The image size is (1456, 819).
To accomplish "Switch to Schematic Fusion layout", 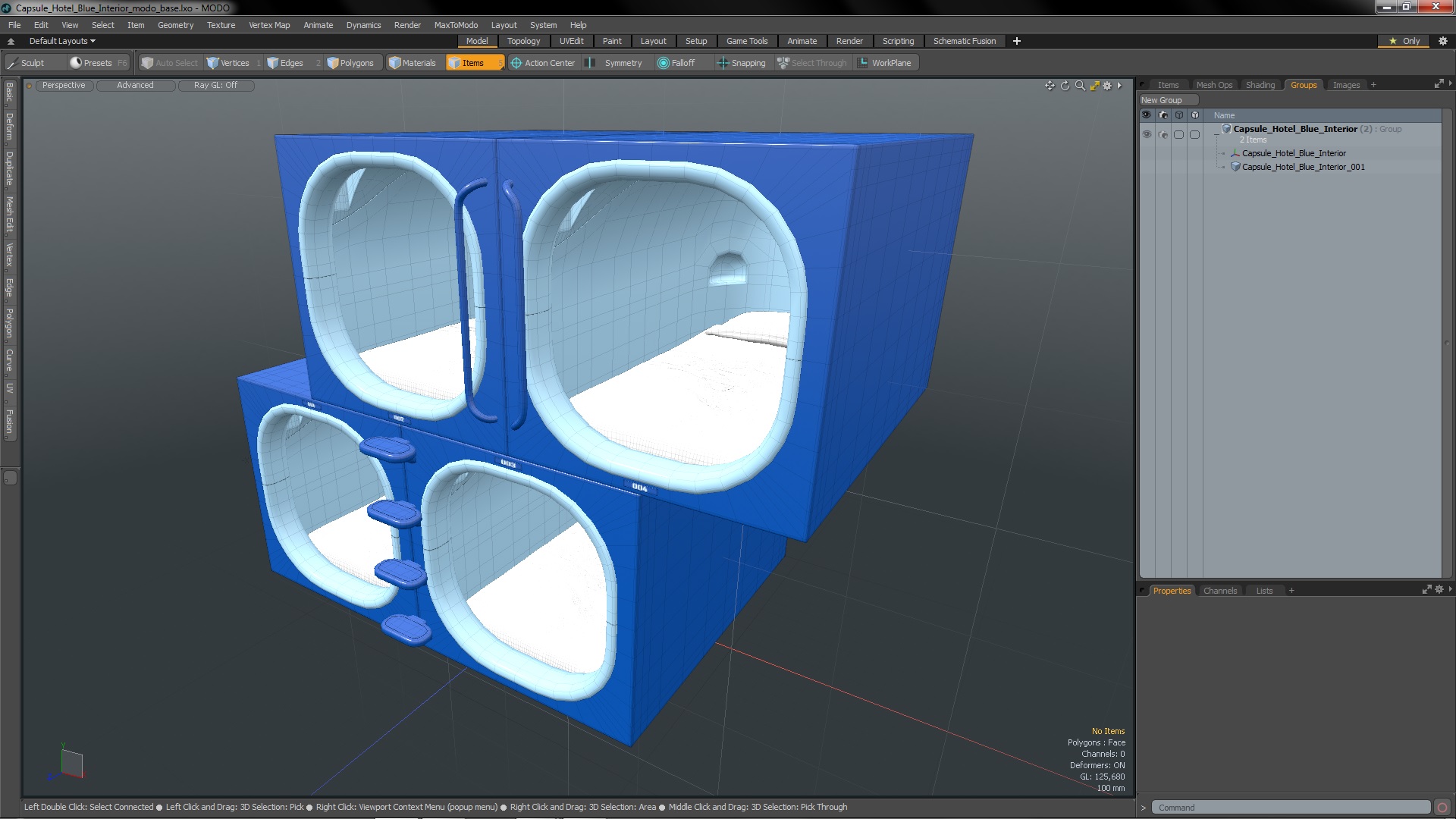I will point(964,41).
